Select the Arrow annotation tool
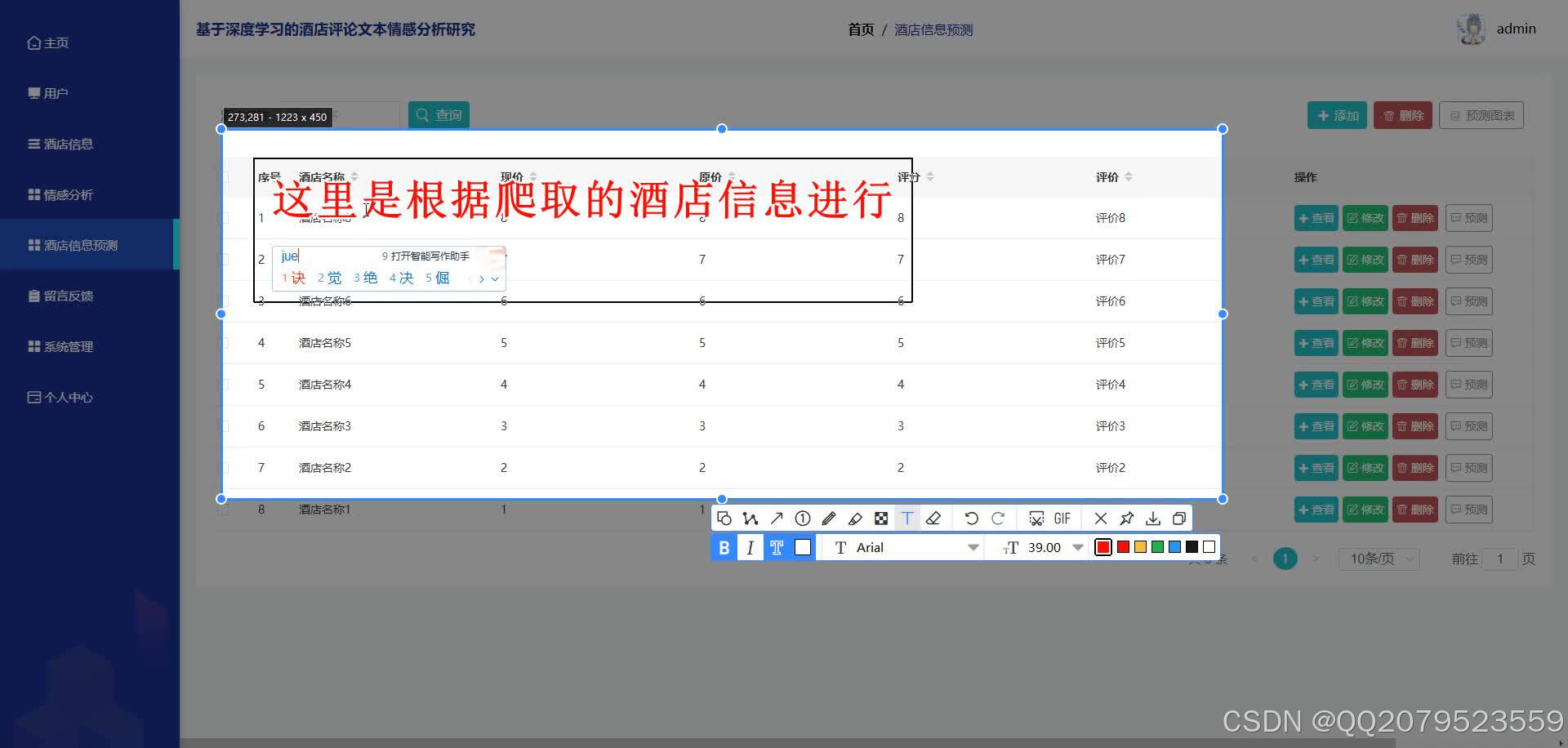The height and width of the screenshot is (748, 1568). point(777,518)
